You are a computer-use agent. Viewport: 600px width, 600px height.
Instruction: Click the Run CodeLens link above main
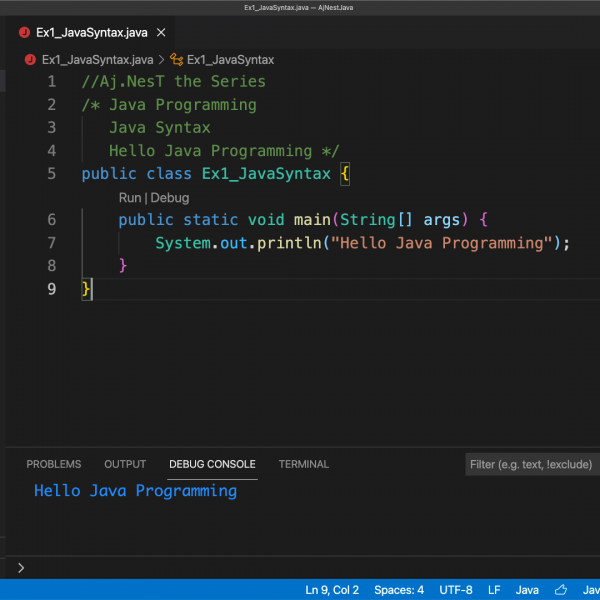130,198
